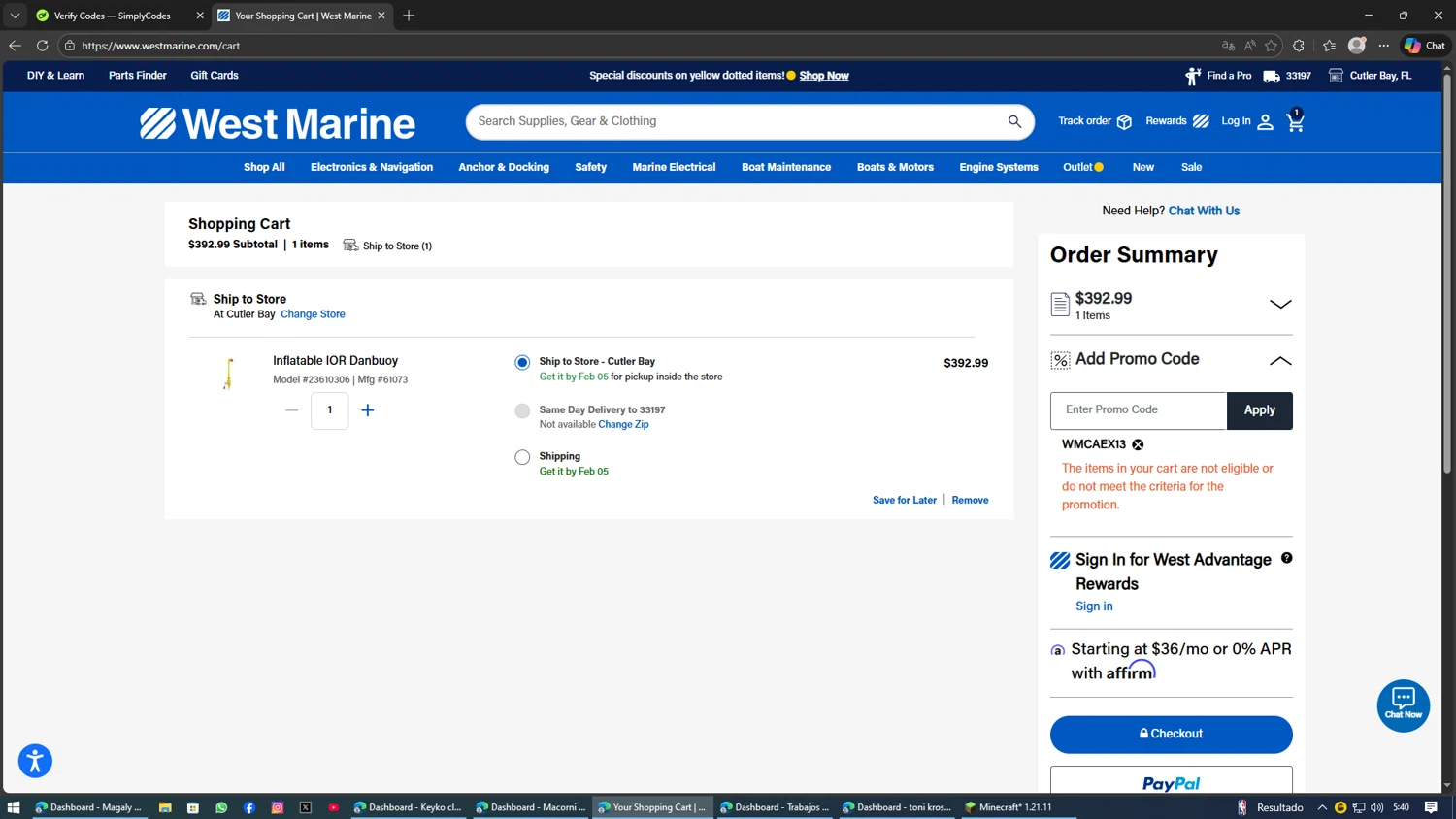Image resolution: width=1456 pixels, height=819 pixels.
Task: Click the Apply promo code button
Action: pyautogui.click(x=1259, y=410)
